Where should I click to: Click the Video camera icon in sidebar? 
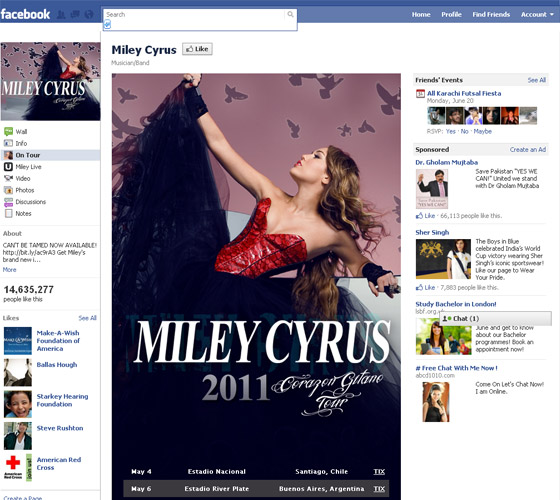8,178
